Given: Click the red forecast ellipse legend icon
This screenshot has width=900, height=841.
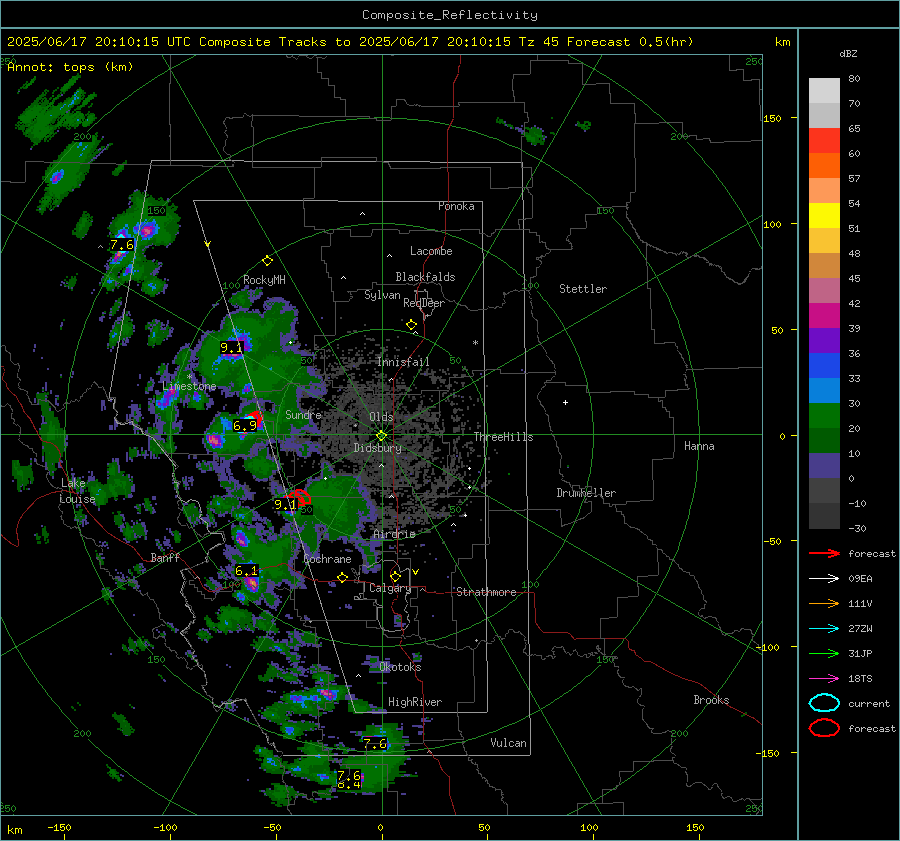Looking at the screenshot, I should tap(824, 728).
